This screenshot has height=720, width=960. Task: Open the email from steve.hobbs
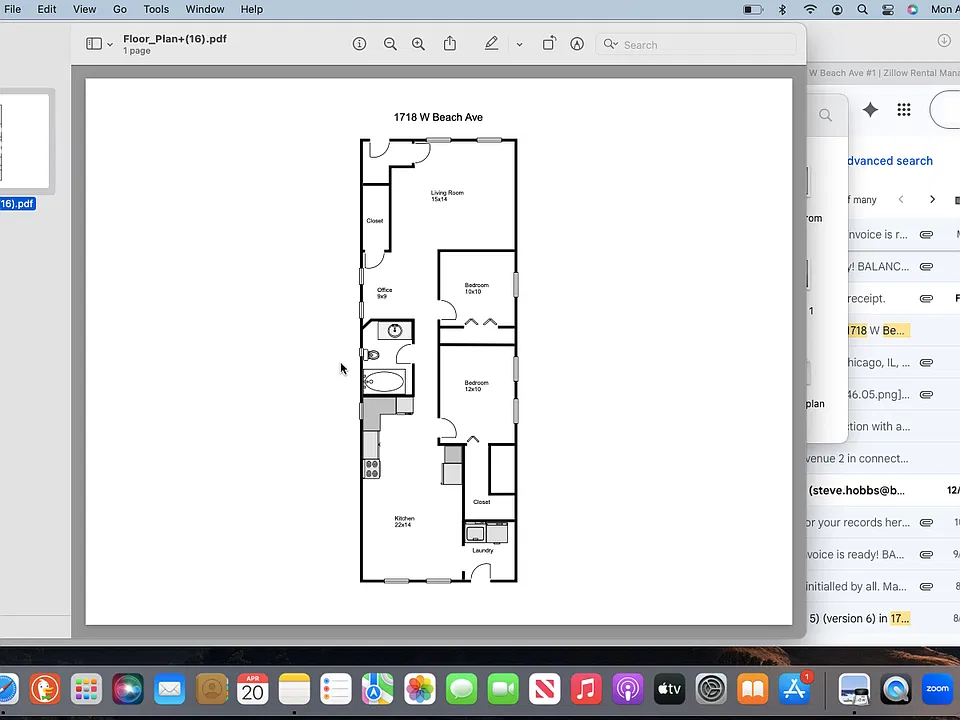click(883, 490)
